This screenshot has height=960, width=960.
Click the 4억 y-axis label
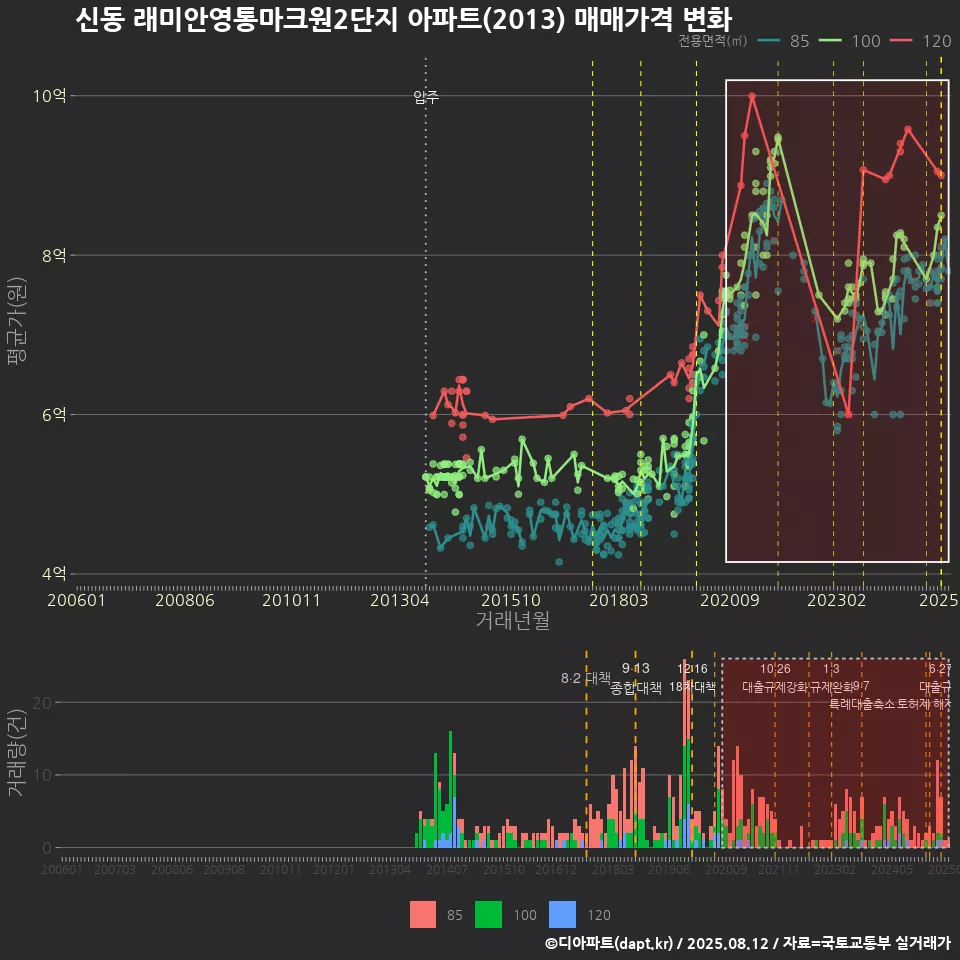[x=54, y=574]
